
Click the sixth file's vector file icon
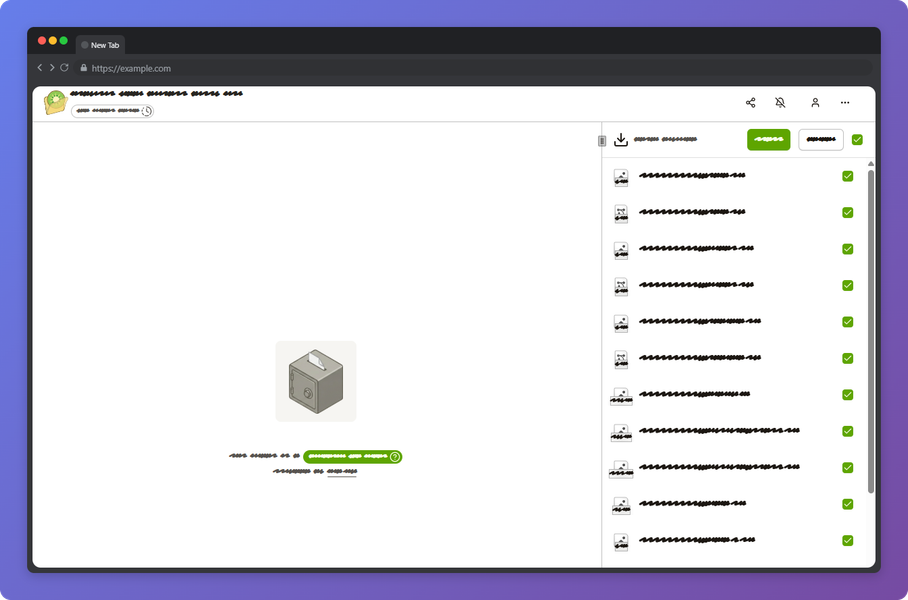click(x=621, y=360)
